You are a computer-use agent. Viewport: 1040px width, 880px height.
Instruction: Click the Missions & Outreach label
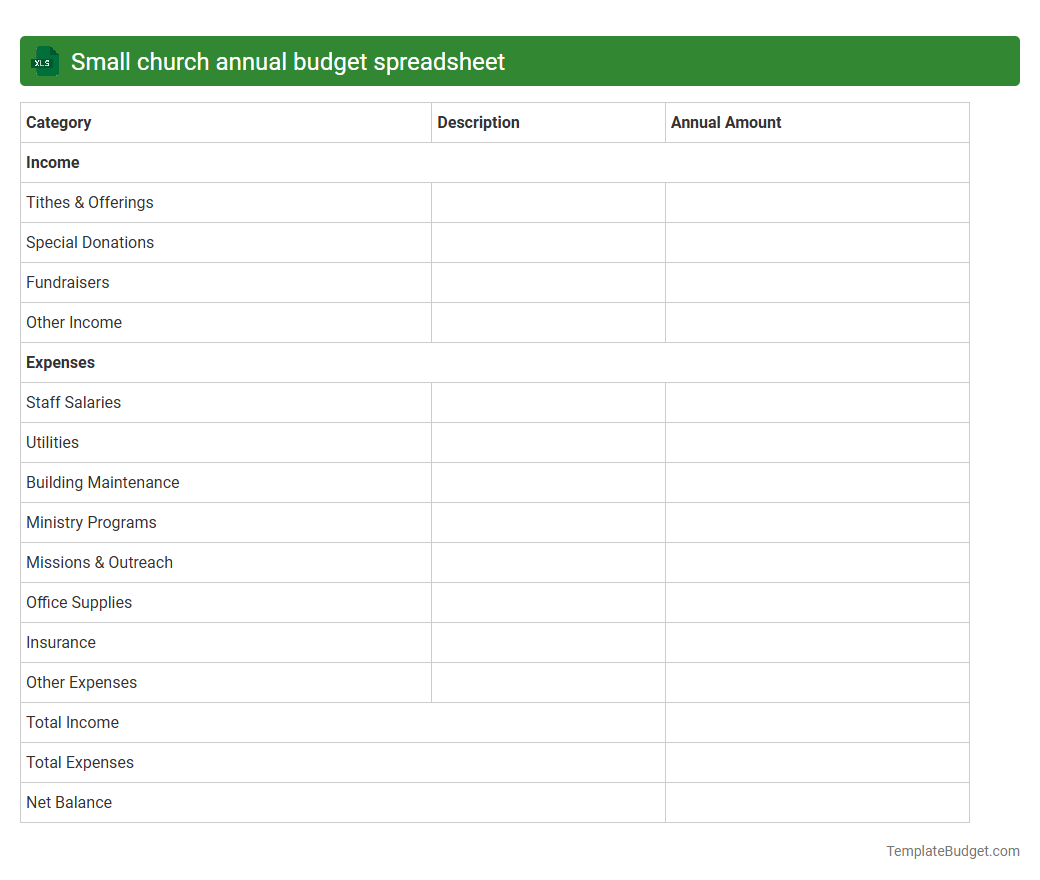coord(99,562)
